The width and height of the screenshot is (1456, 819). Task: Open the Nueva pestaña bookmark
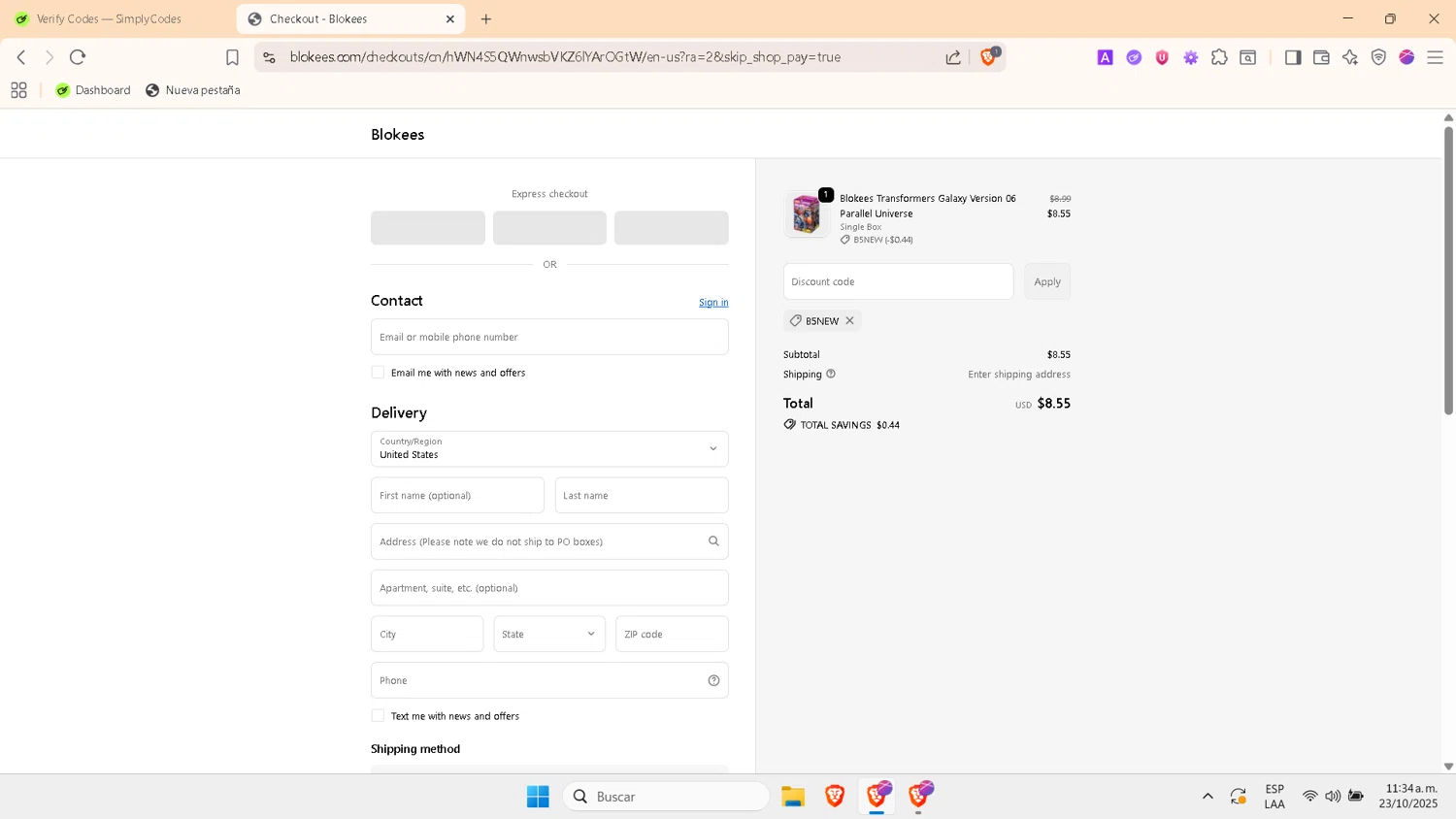pos(193,90)
